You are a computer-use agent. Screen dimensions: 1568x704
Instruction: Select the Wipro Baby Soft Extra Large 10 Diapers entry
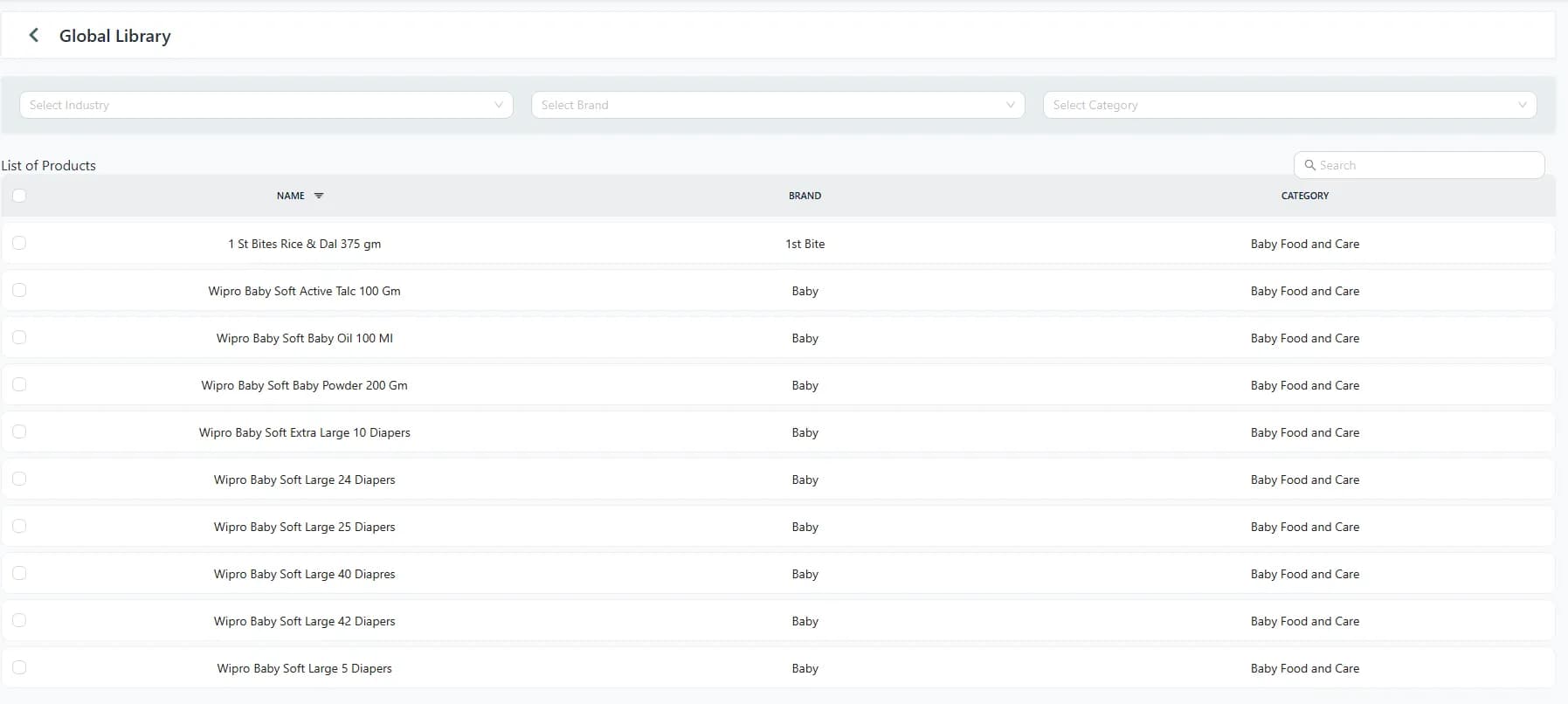pos(777,432)
